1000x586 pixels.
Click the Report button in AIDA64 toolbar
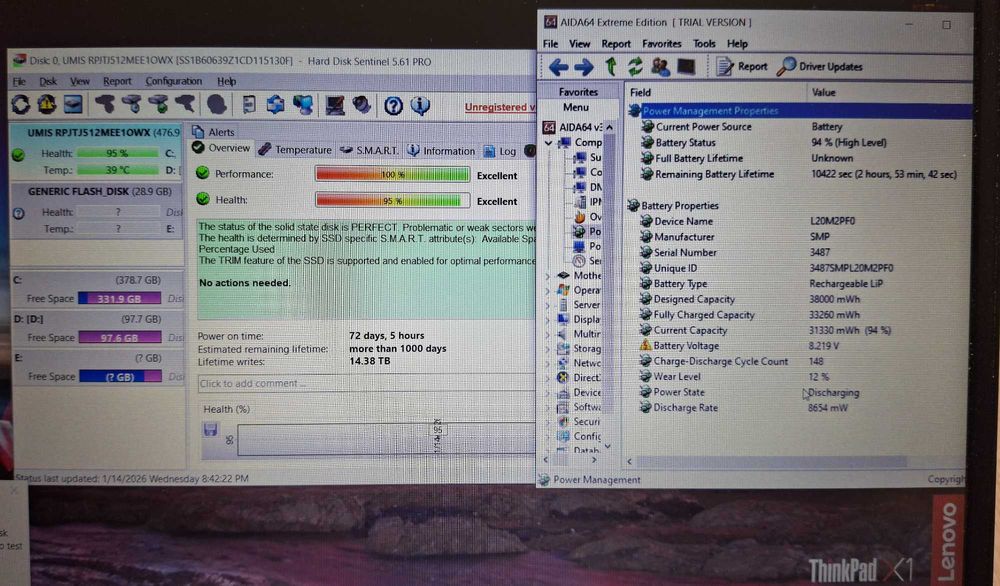click(x=742, y=66)
